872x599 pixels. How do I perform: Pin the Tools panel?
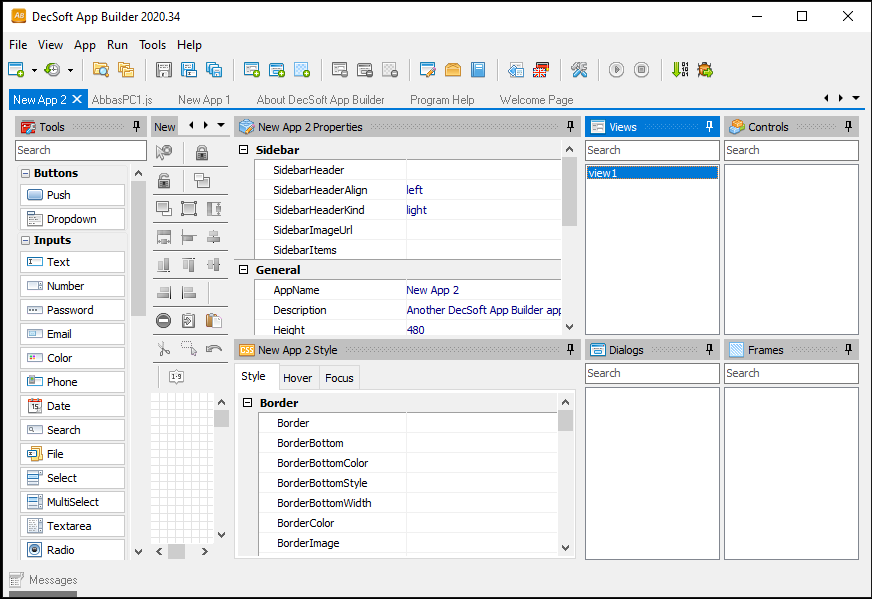tap(136, 126)
